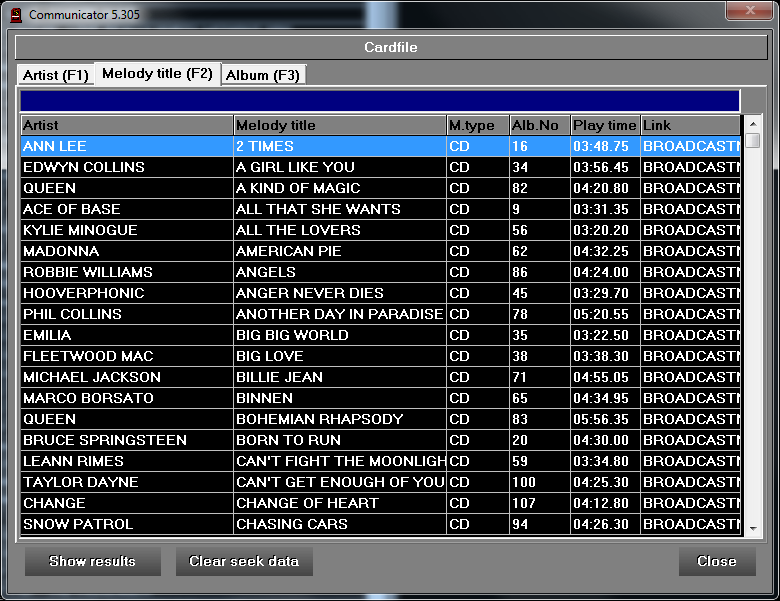Viewport: 780px width, 601px height.
Task: Click the BORN TO RUN title
Action: [288, 440]
